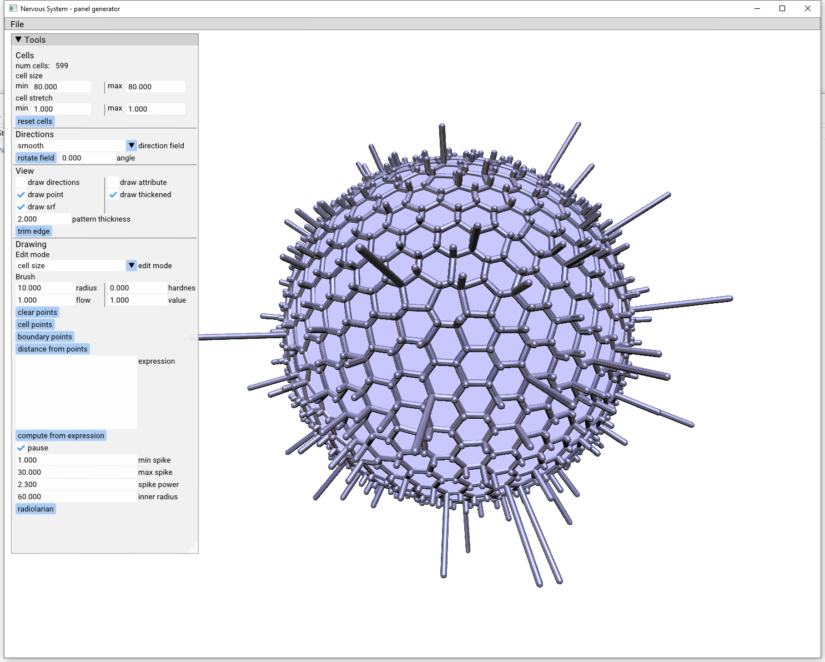Enable the draw directions checkbox
The width and height of the screenshot is (825, 662).
[x=21, y=183]
